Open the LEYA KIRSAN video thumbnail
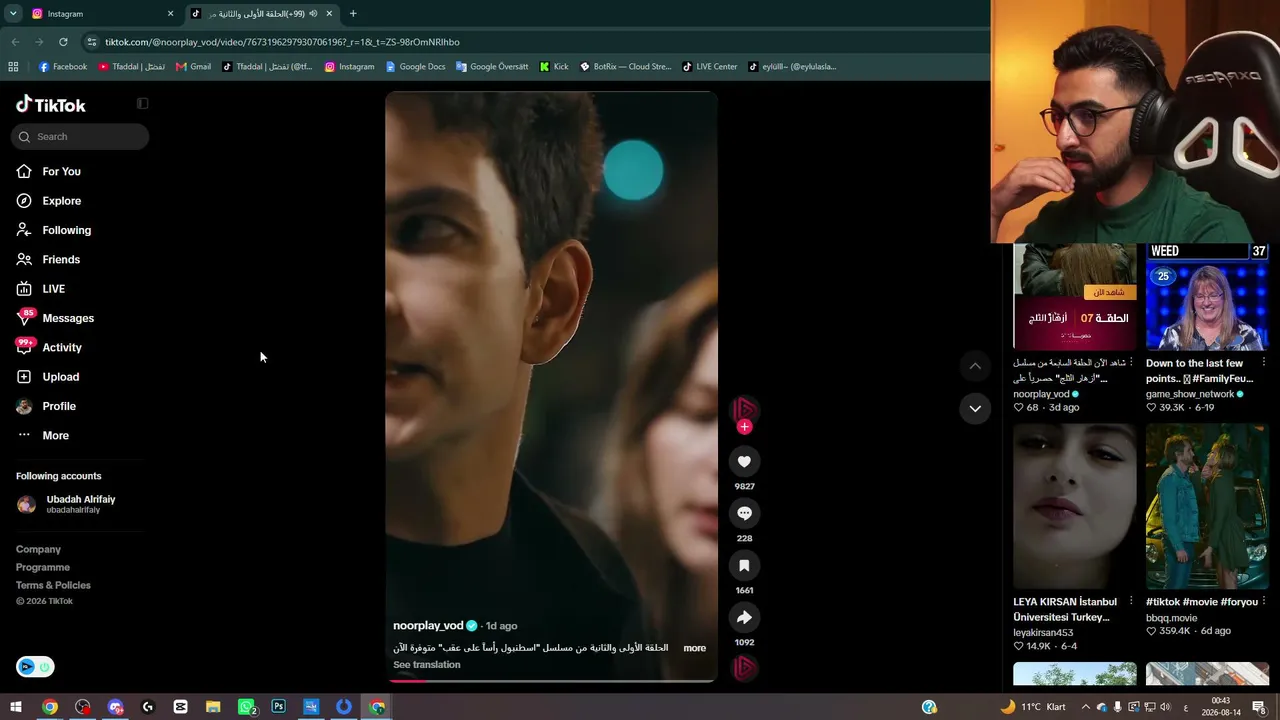 tap(1075, 506)
